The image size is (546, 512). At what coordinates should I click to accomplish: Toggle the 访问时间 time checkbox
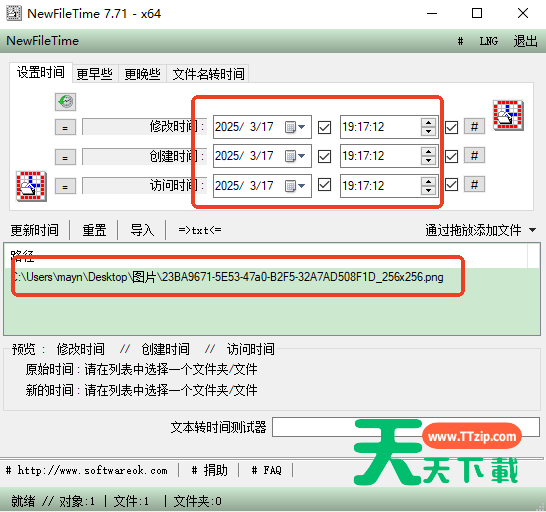pyautogui.click(x=451, y=185)
